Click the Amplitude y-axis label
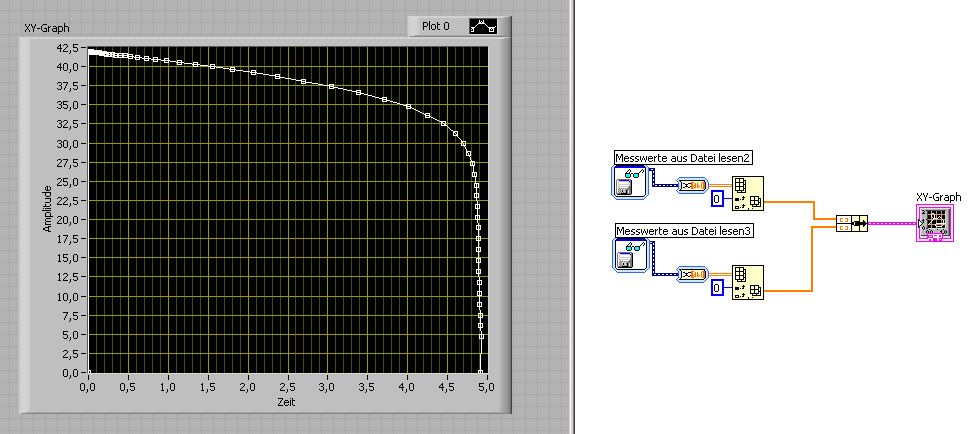Screen dimensions: 979x434 tap(47, 209)
